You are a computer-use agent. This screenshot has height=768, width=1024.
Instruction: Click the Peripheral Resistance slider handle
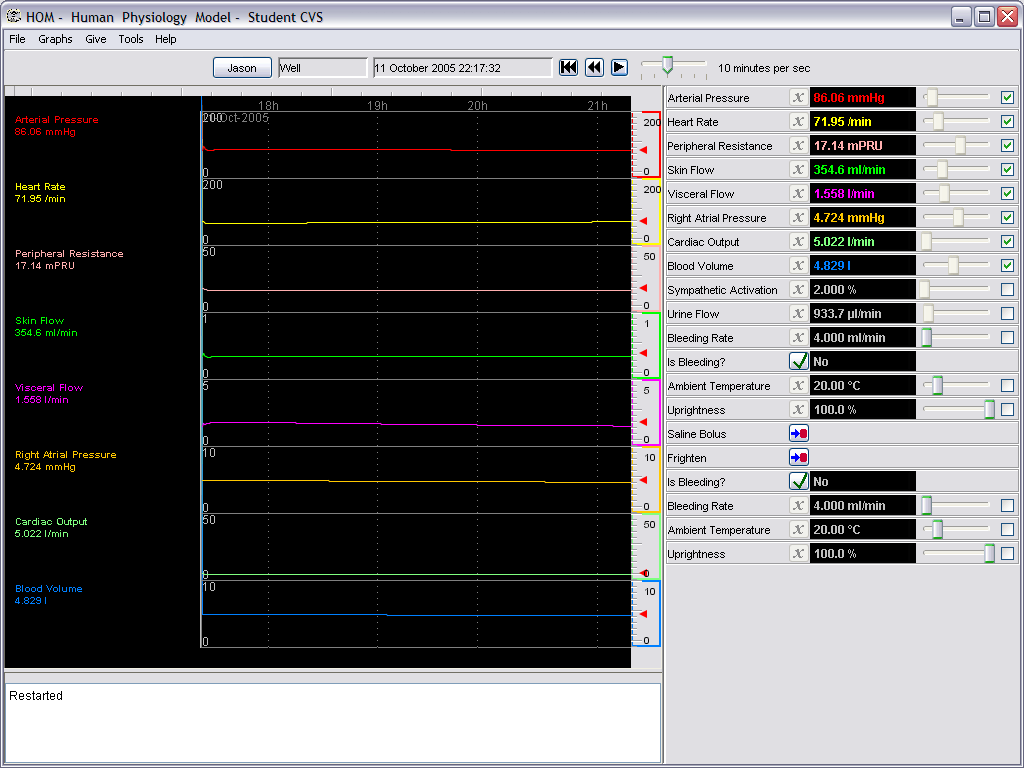point(960,146)
